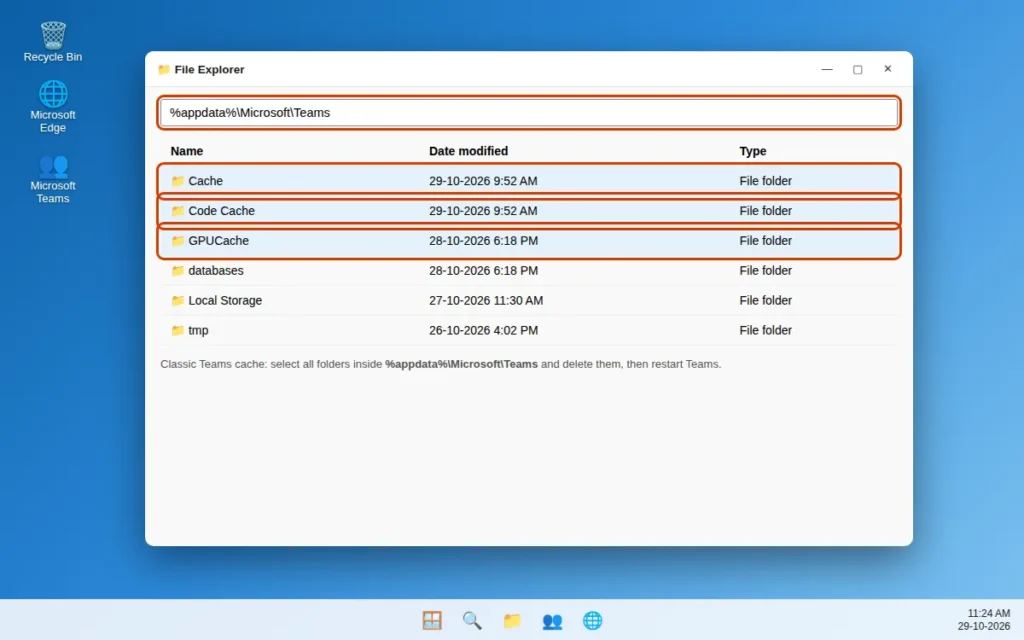This screenshot has width=1024, height=640.
Task: Close the File Explorer window
Action: coord(888,69)
